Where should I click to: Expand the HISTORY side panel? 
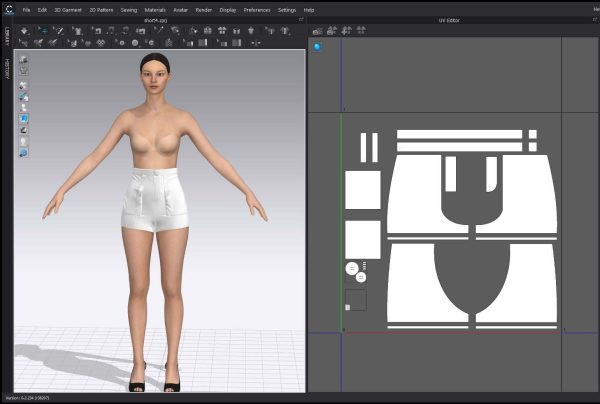[x=6, y=68]
